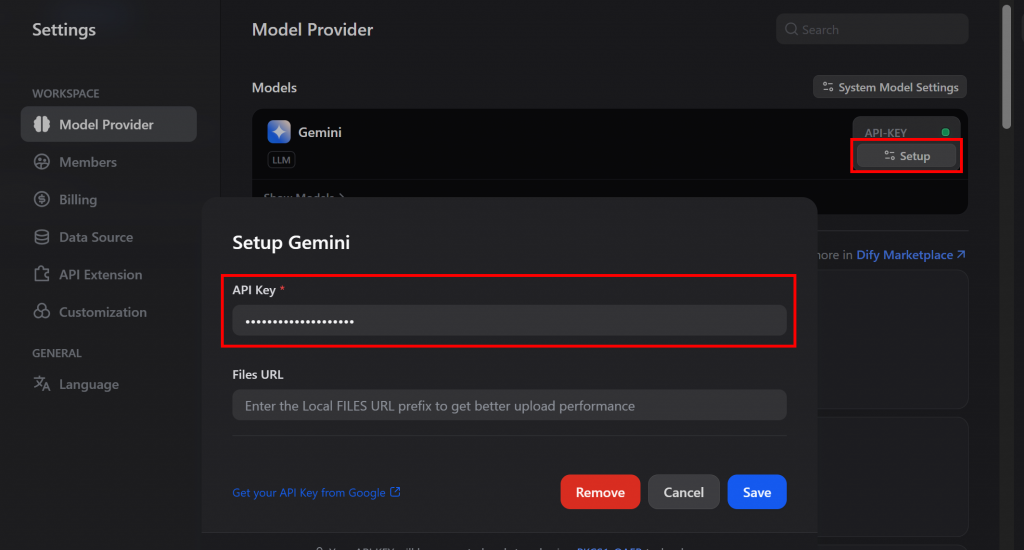The height and width of the screenshot is (550, 1024).
Task: Go to Billing settings
Action: coord(77,199)
